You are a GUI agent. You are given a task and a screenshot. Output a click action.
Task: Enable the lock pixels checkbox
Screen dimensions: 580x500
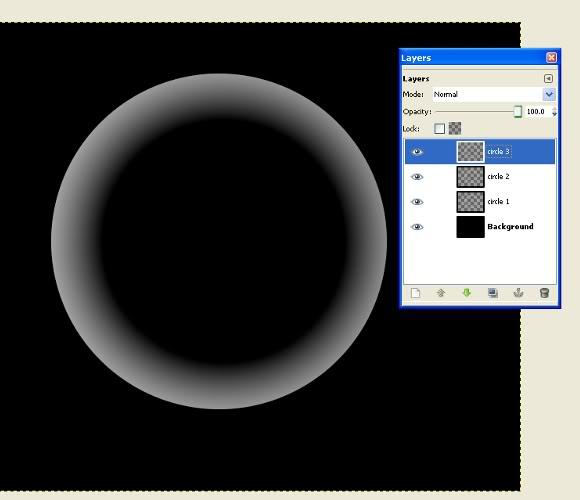439,129
